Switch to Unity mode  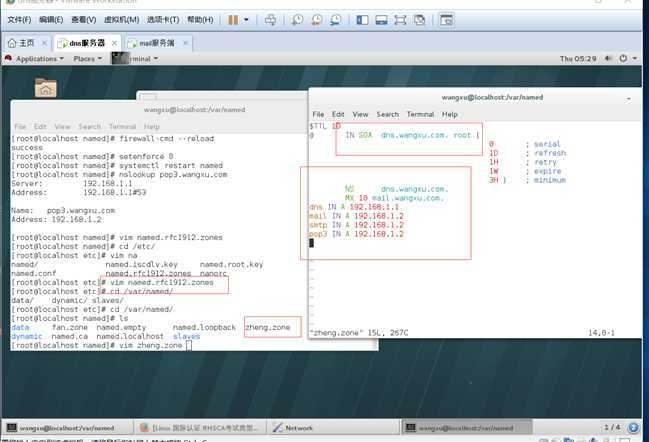(x=419, y=20)
